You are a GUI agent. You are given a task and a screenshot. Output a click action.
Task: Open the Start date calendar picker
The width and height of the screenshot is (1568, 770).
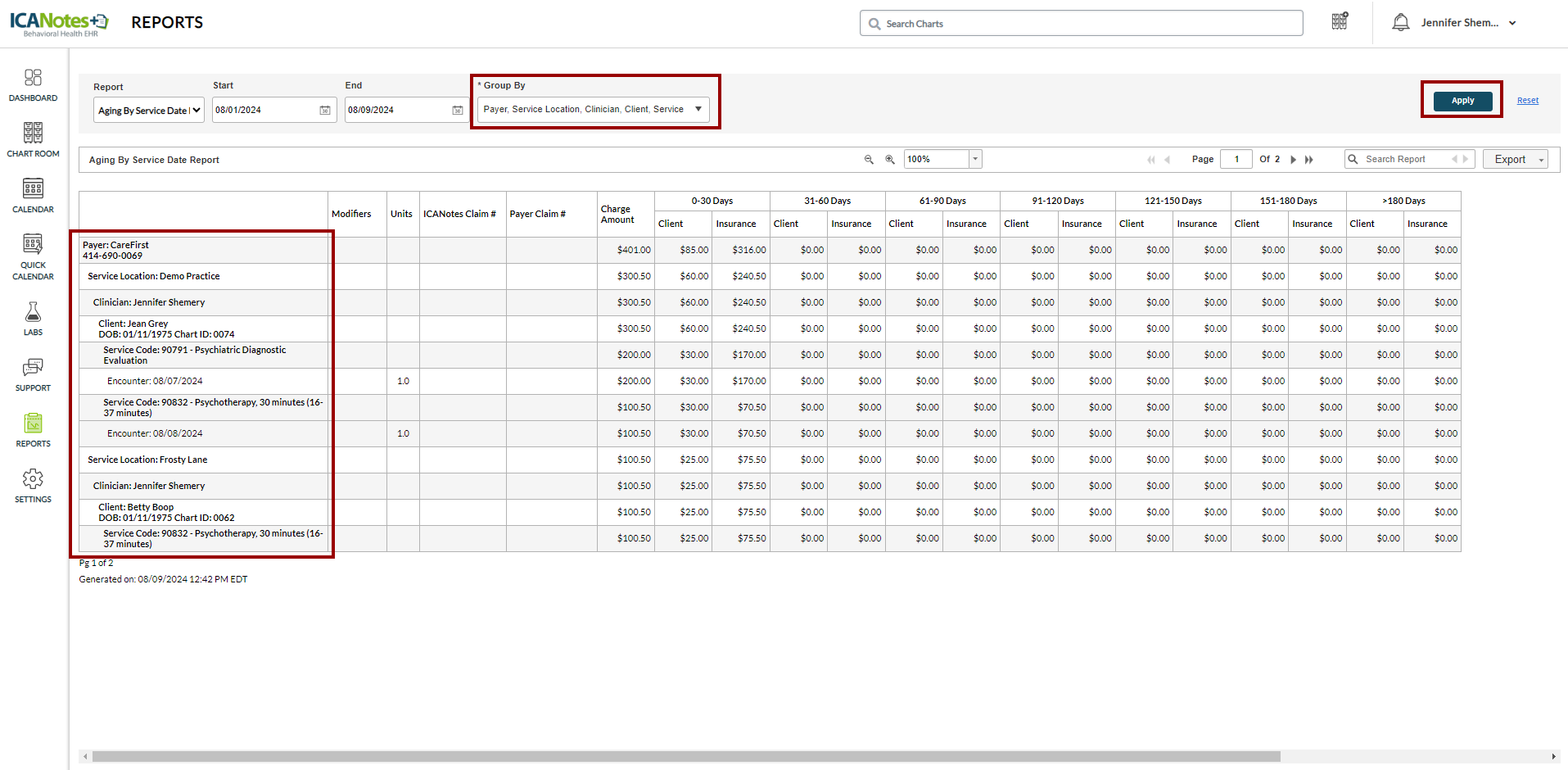(x=325, y=111)
